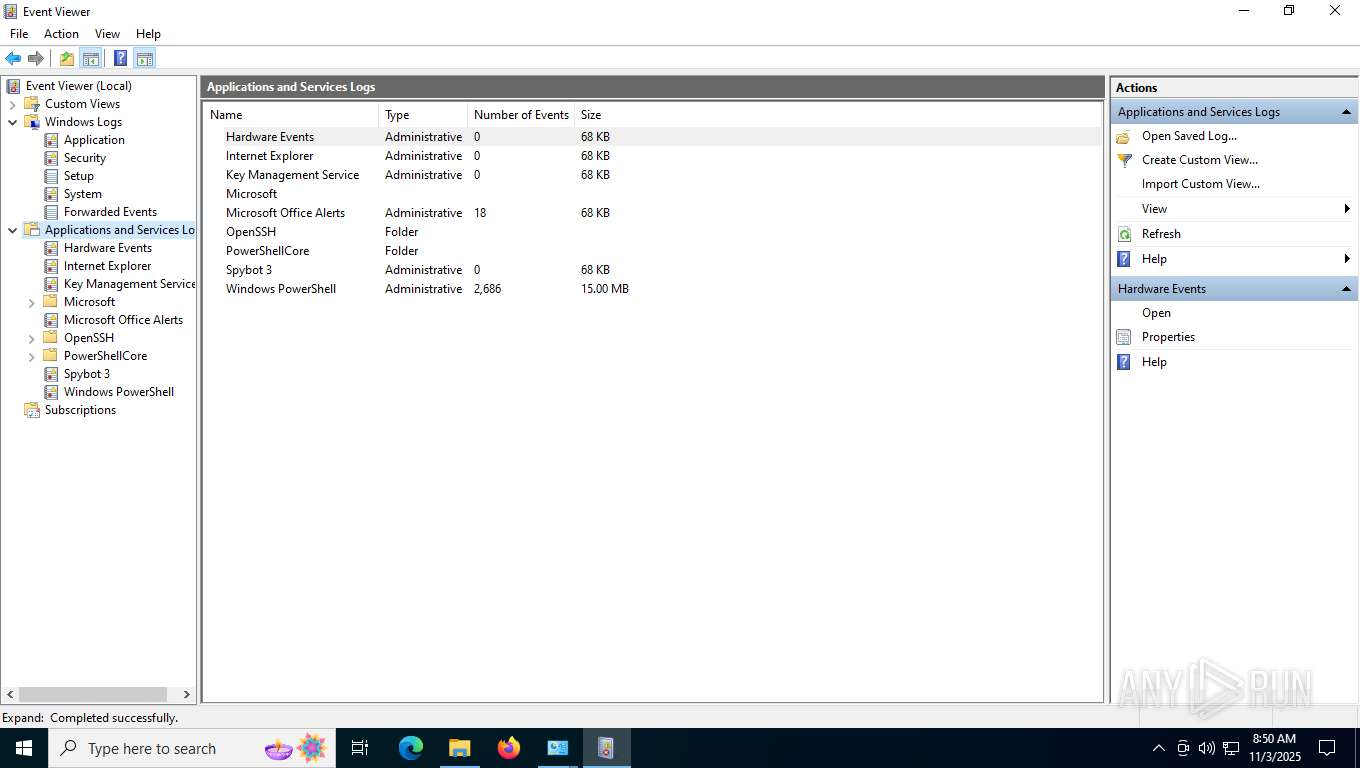Sort by Number of Events column header
Image resolution: width=1360 pixels, height=768 pixels.
[x=521, y=115]
